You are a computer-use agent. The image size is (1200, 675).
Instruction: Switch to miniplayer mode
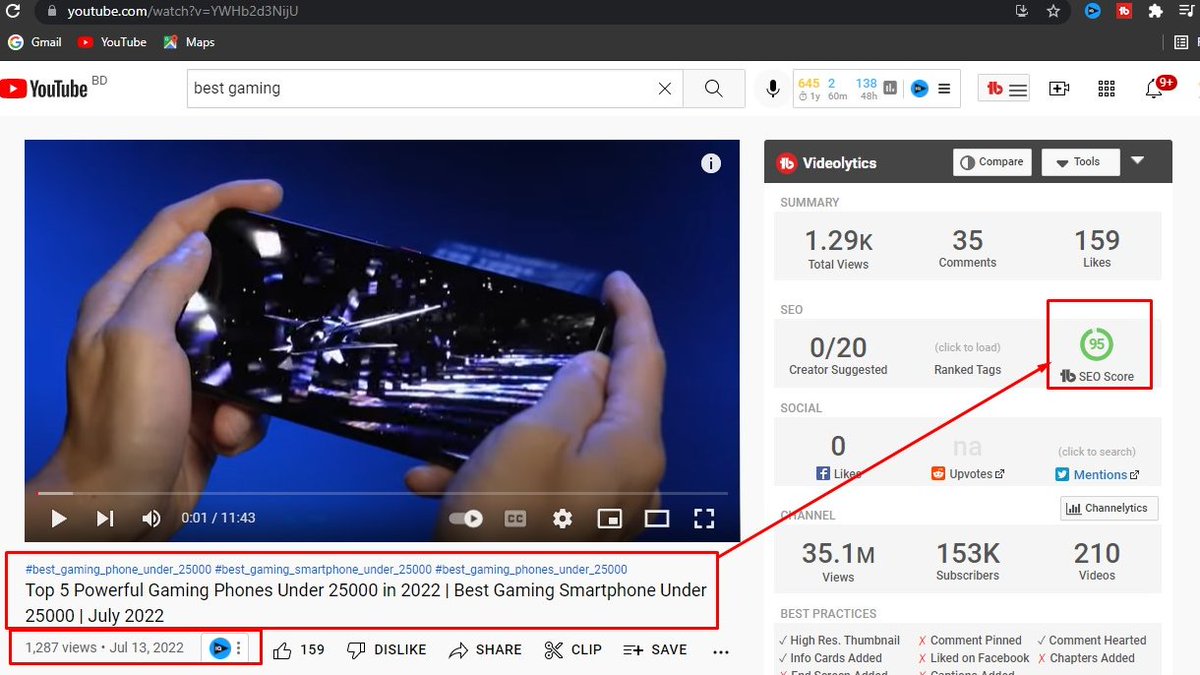[x=609, y=518]
